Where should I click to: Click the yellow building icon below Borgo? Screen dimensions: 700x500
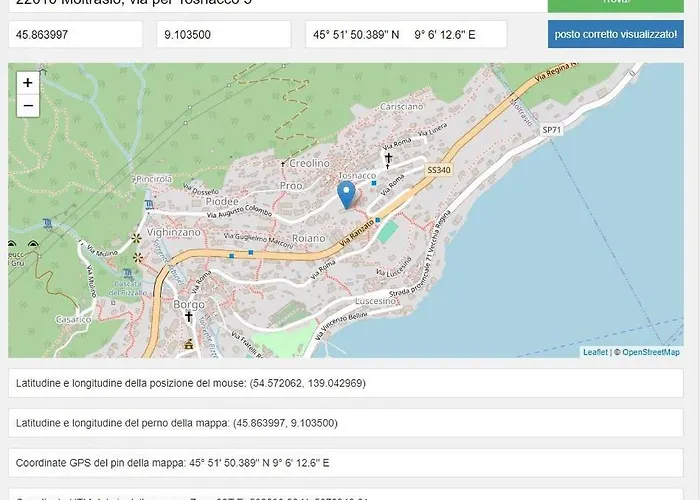187,345
